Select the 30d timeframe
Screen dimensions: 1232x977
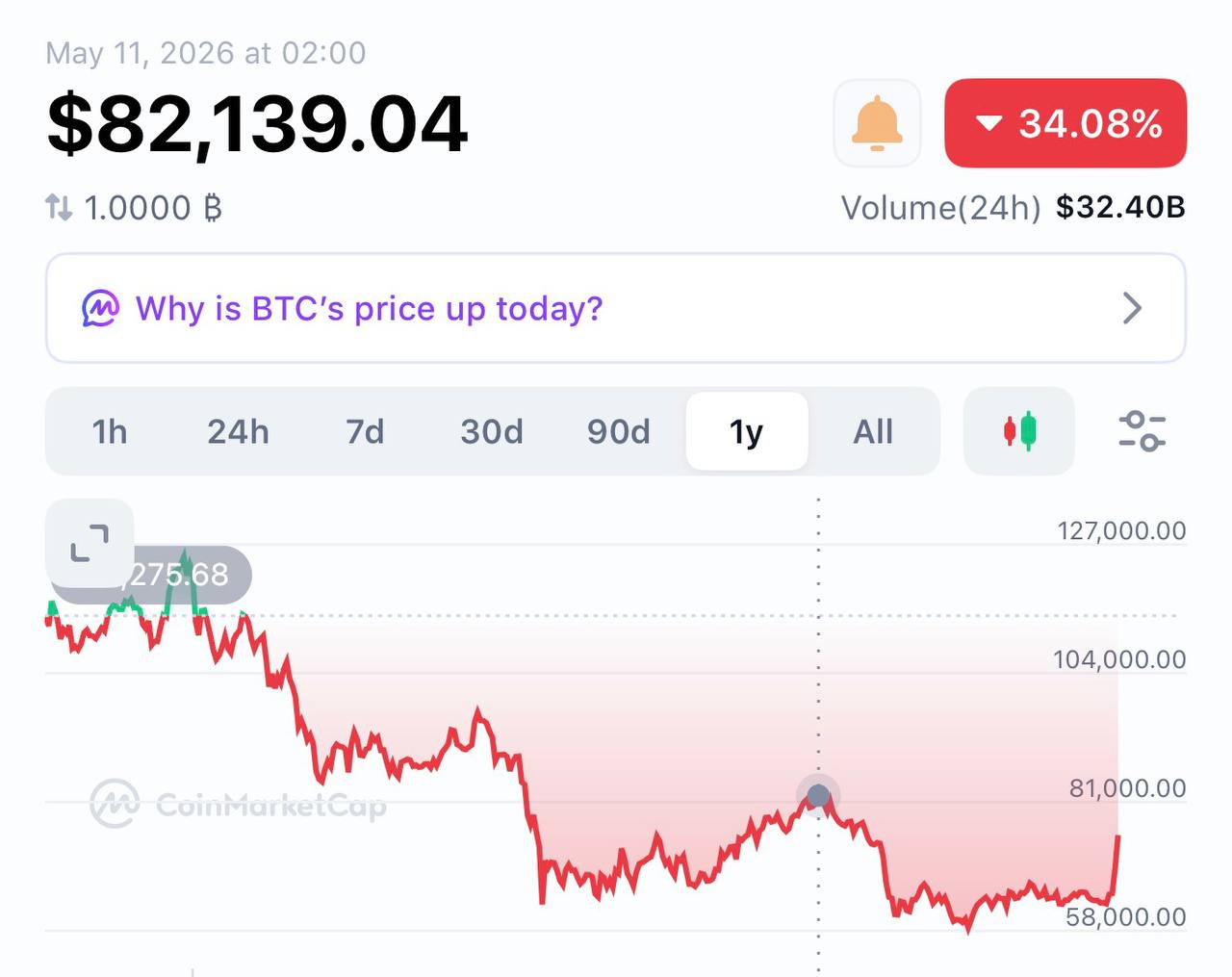[492, 432]
